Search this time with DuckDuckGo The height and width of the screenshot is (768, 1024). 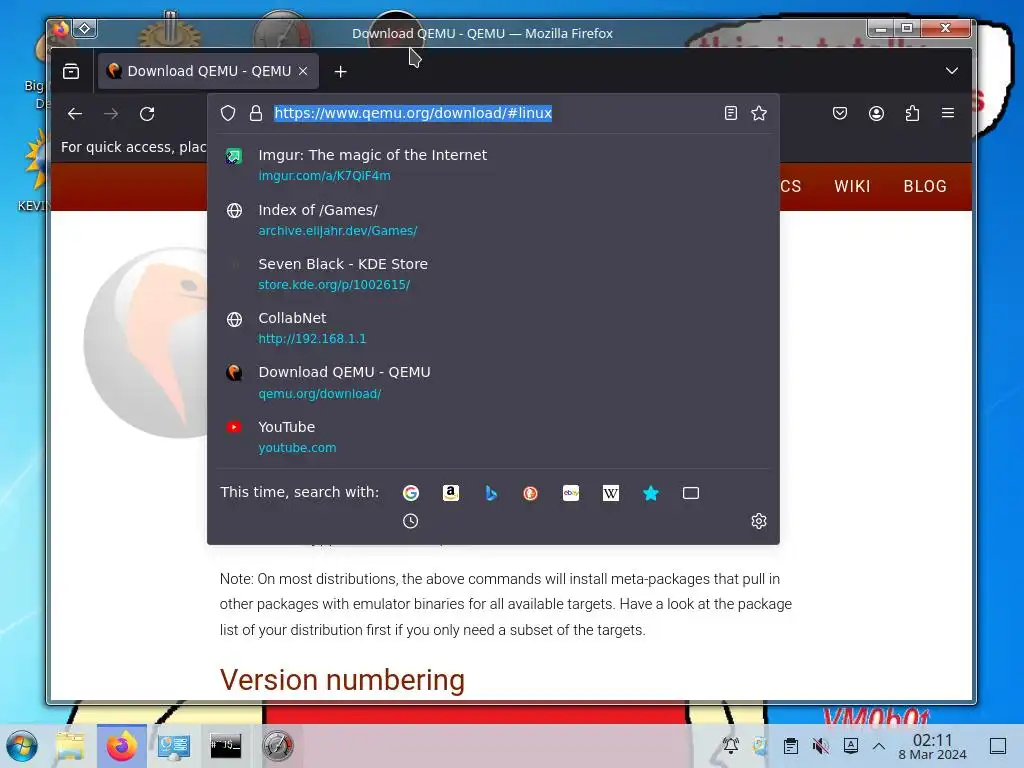point(531,493)
